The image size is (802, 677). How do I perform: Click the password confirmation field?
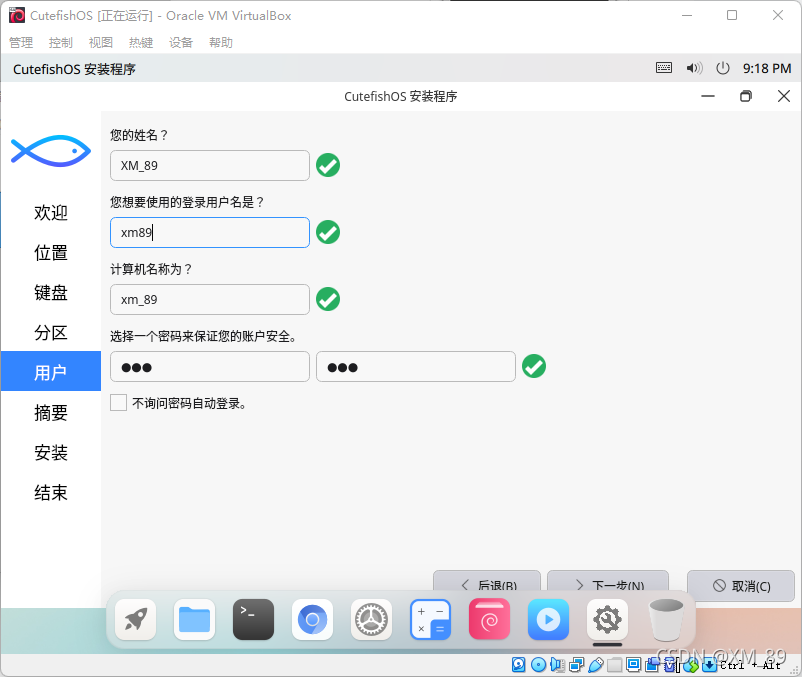click(416, 366)
